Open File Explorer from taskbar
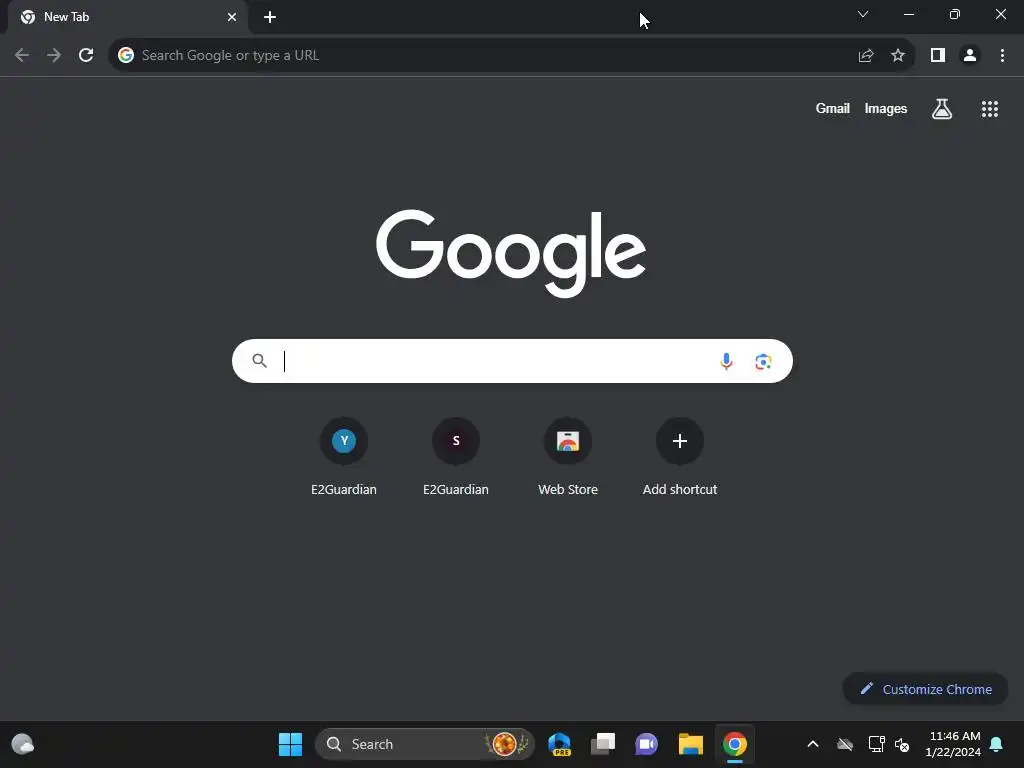 (x=690, y=744)
